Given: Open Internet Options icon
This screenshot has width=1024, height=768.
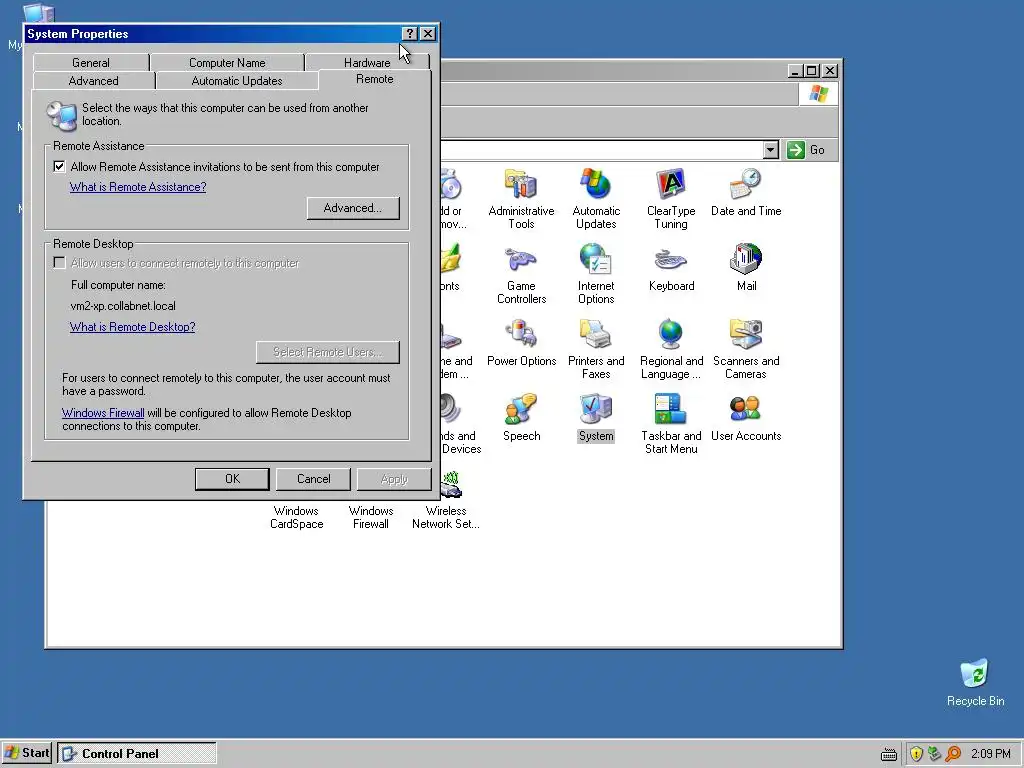Looking at the screenshot, I should pyautogui.click(x=596, y=274).
